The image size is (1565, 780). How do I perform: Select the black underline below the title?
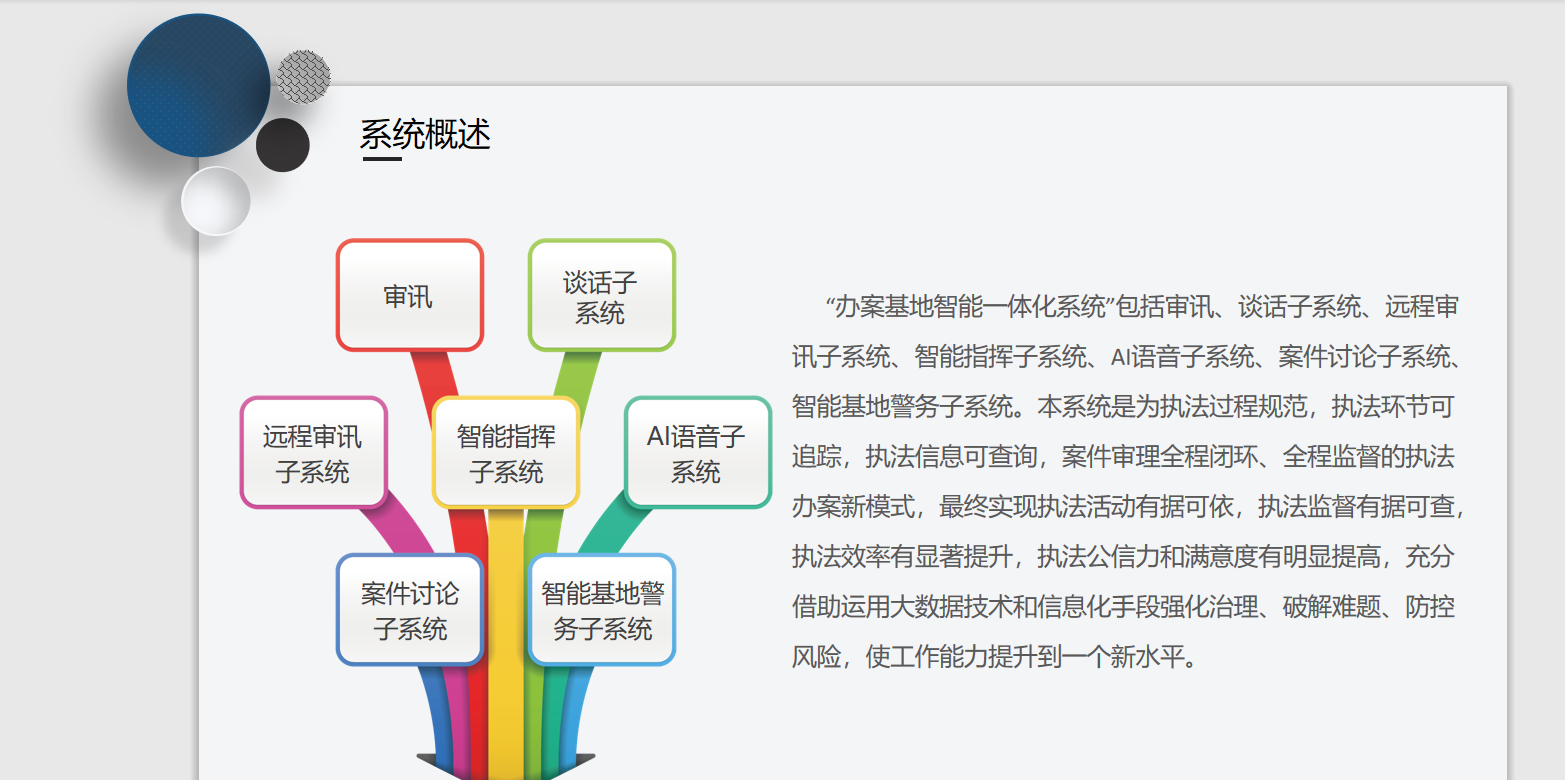click(x=381, y=158)
